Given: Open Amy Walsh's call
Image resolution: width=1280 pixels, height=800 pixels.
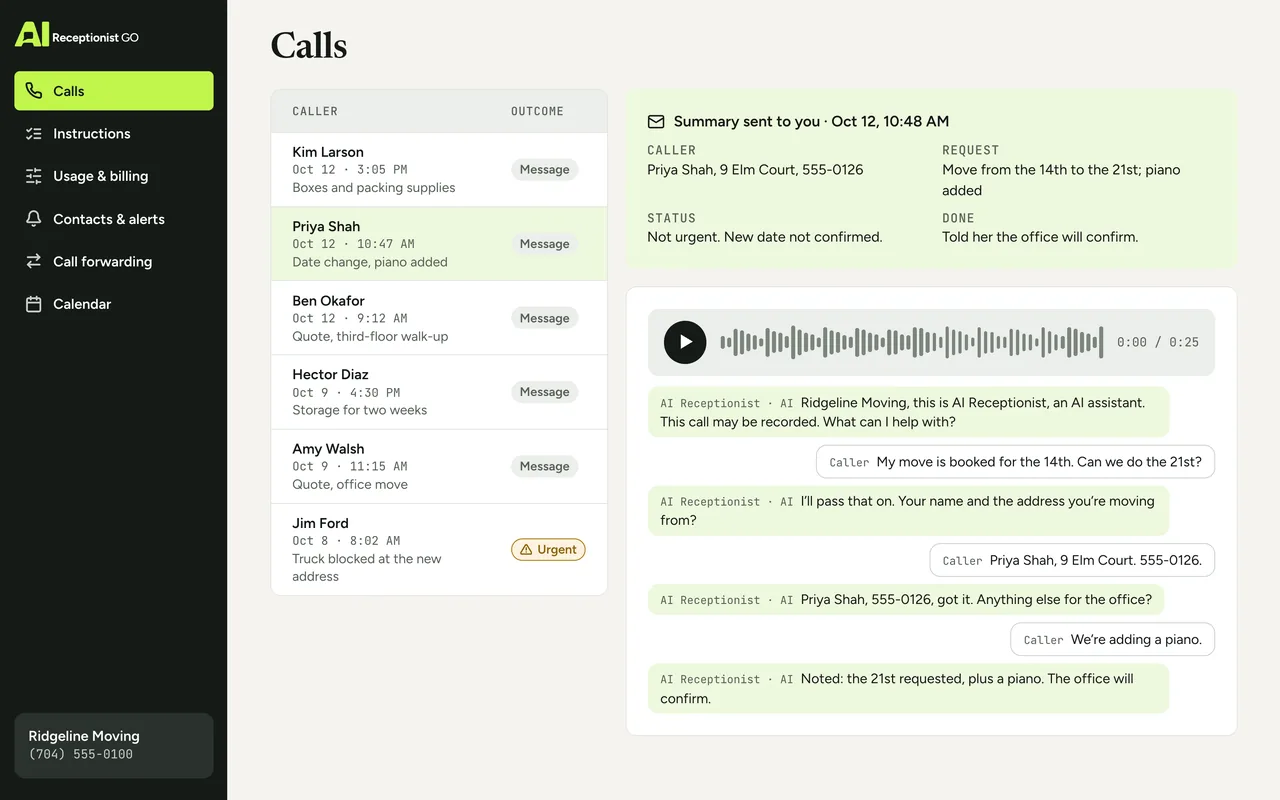Looking at the screenshot, I should click(x=439, y=466).
